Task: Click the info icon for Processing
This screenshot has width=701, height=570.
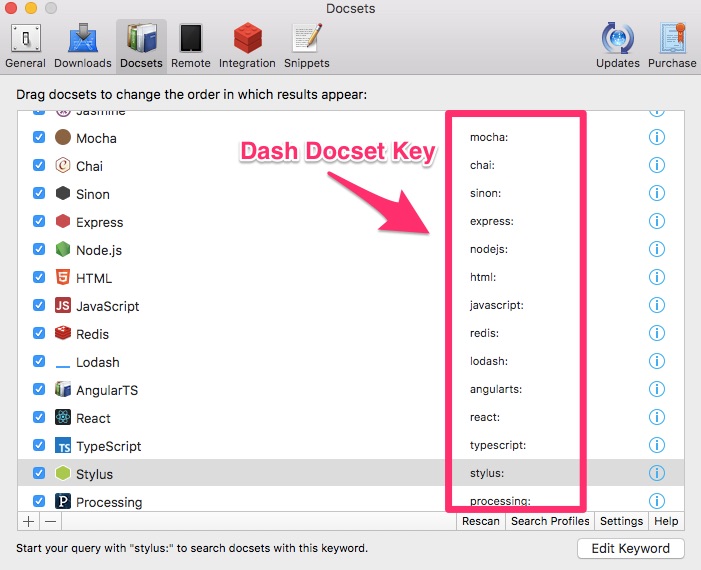Action: coord(656,501)
